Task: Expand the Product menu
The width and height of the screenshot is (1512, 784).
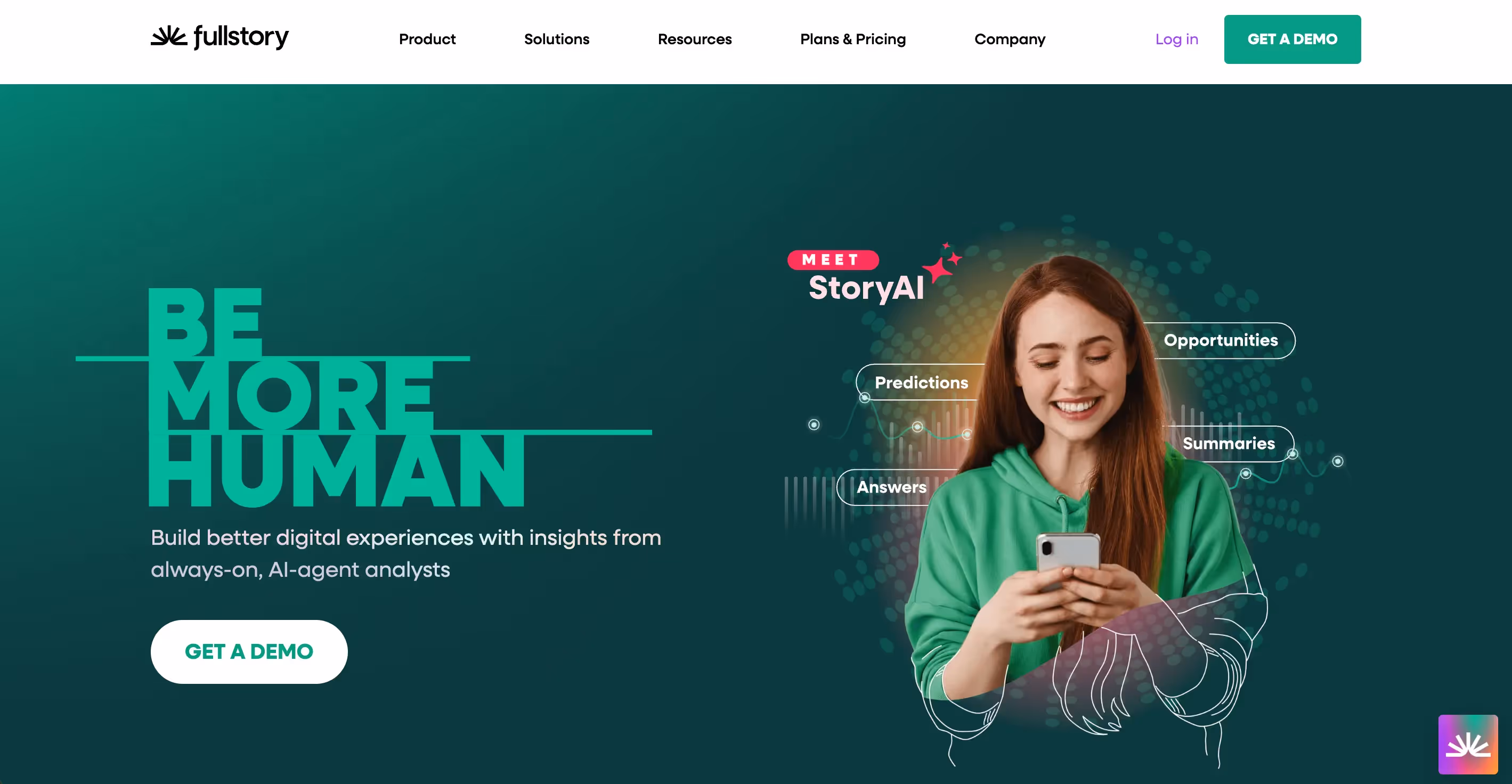Action: point(427,39)
